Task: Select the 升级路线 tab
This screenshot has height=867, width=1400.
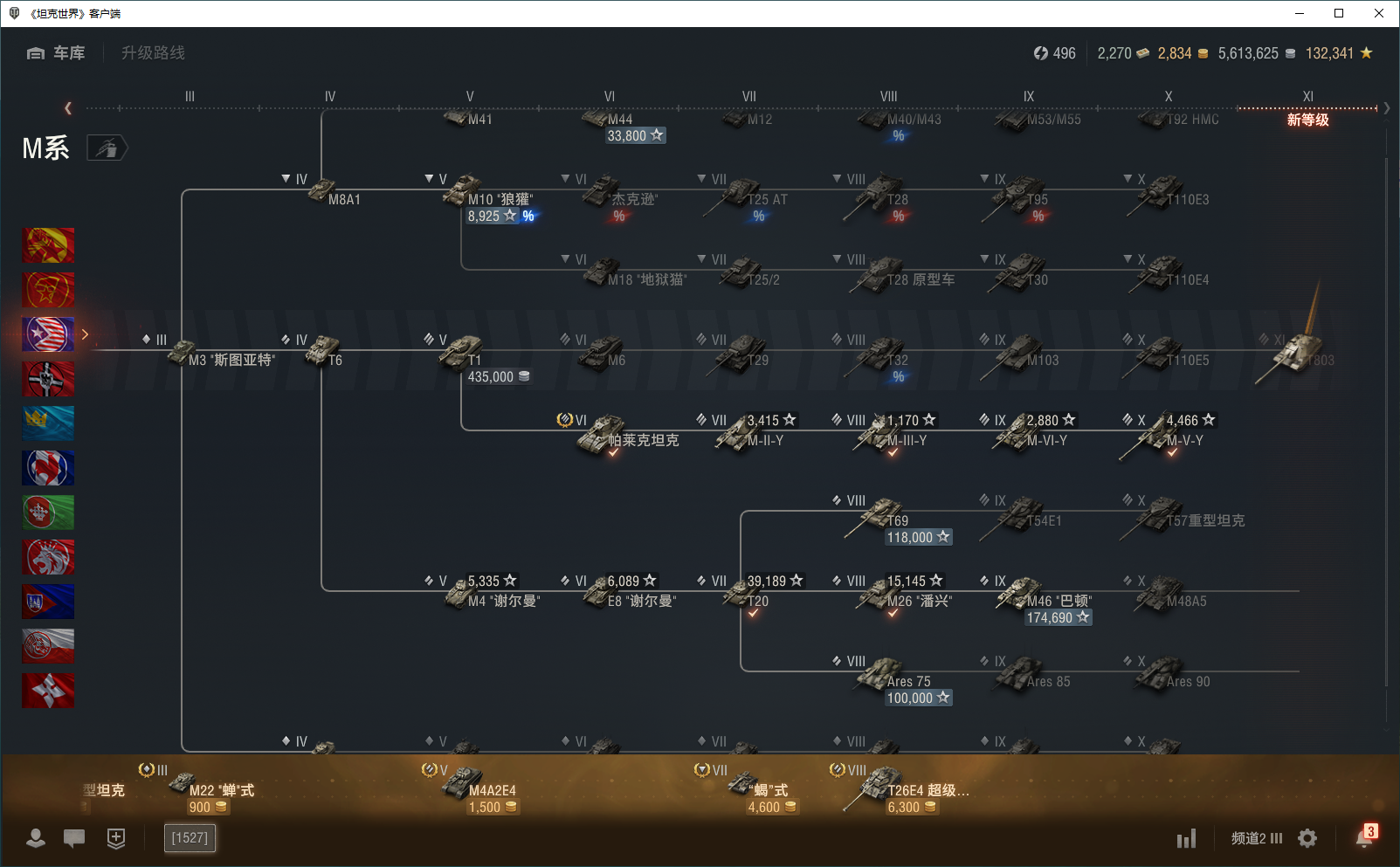Action: pyautogui.click(x=153, y=53)
